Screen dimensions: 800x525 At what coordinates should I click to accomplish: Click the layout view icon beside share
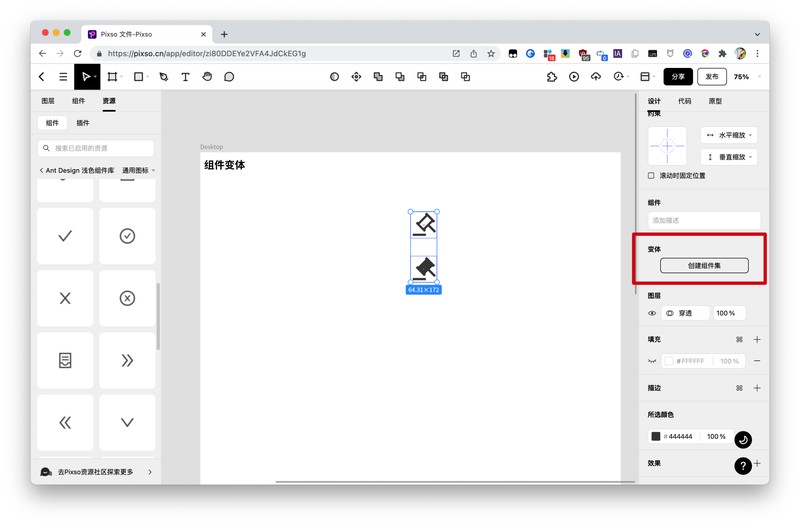point(645,77)
